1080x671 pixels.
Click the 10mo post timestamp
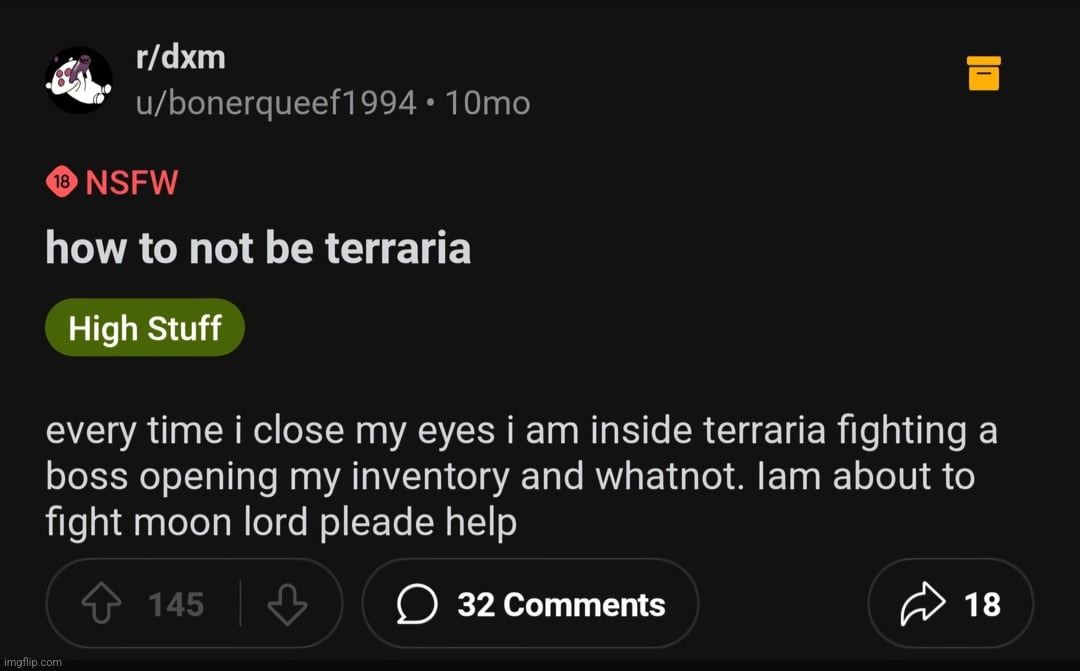pyautogui.click(x=487, y=102)
